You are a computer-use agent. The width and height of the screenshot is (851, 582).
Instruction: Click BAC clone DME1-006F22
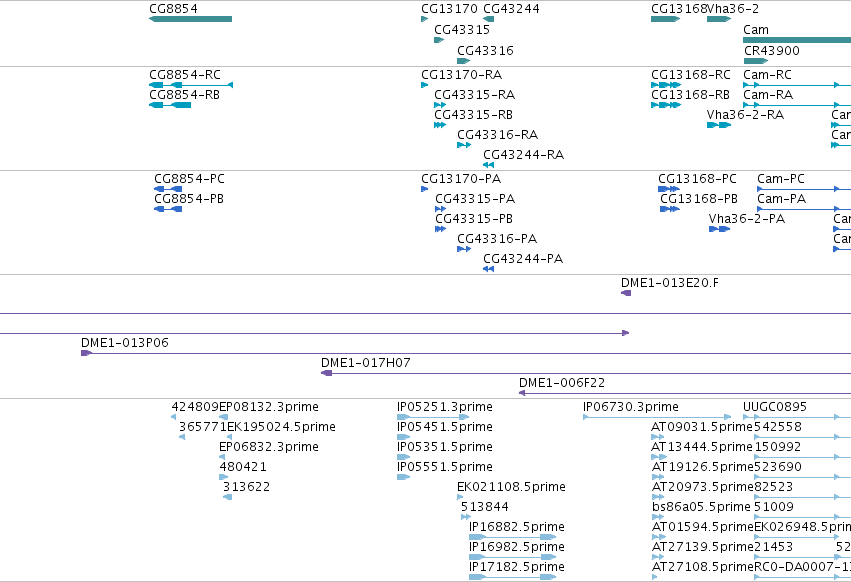[685, 394]
